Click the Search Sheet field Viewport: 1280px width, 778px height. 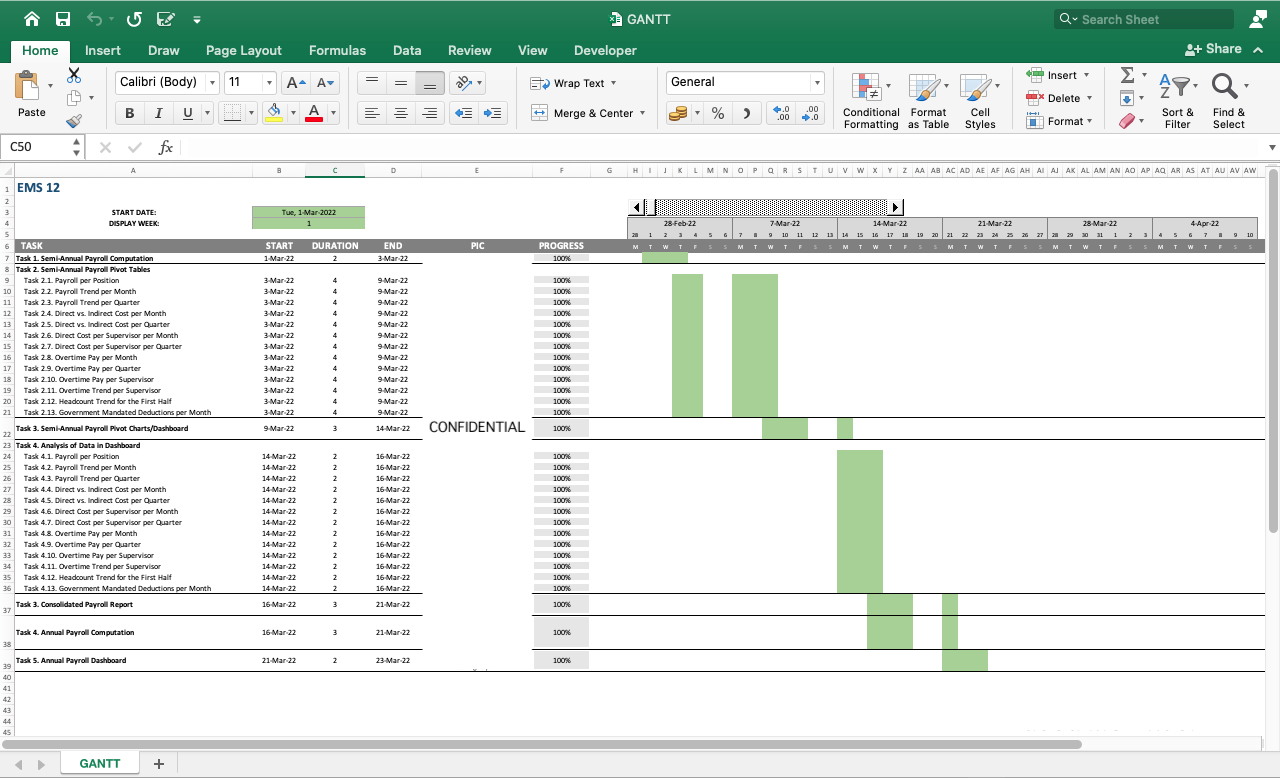point(1144,19)
